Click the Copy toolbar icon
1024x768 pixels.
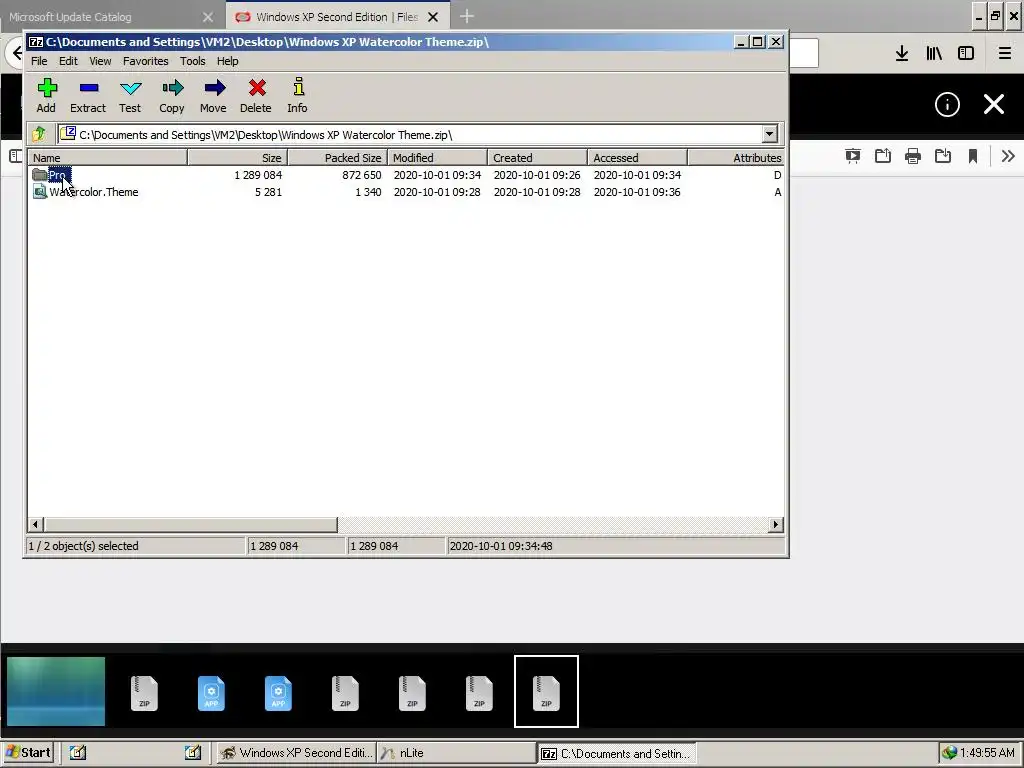(172, 95)
